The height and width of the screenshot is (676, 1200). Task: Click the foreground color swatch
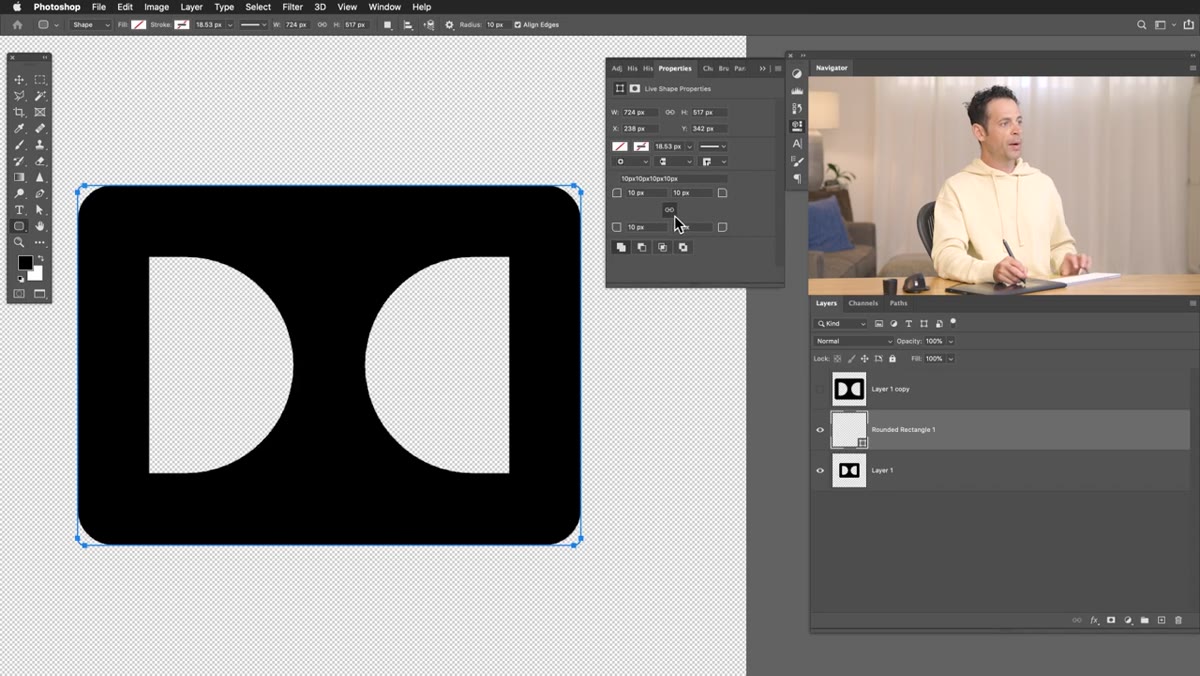pyautogui.click(x=25, y=263)
